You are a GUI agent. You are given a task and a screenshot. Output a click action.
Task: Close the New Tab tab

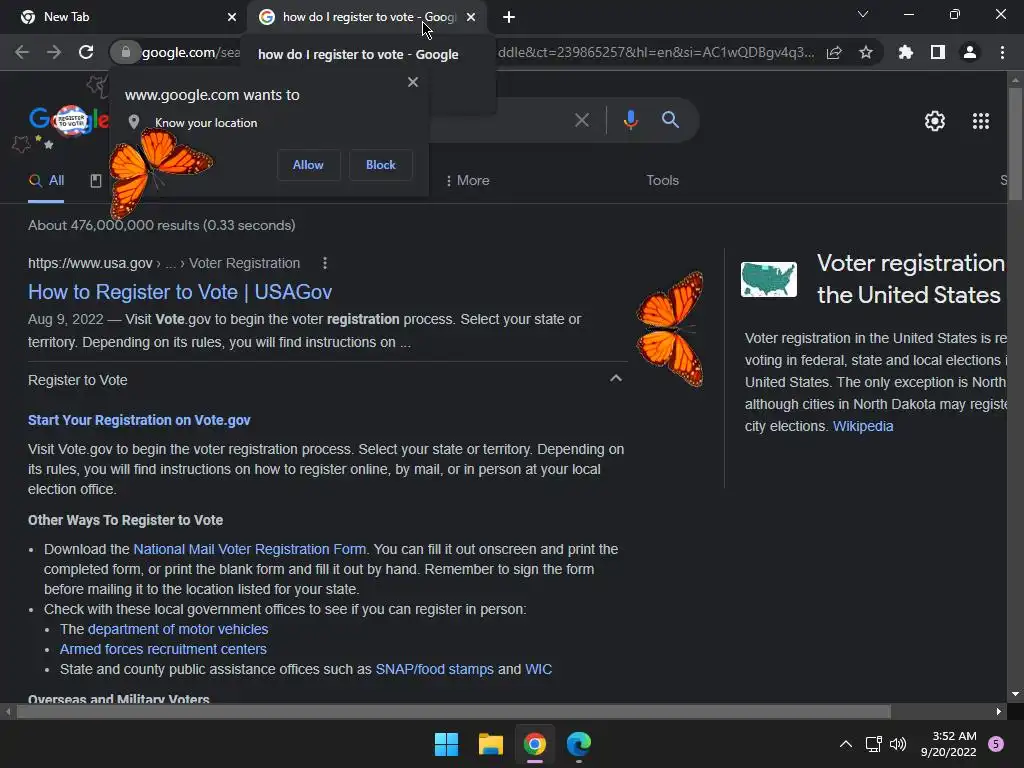tap(232, 17)
